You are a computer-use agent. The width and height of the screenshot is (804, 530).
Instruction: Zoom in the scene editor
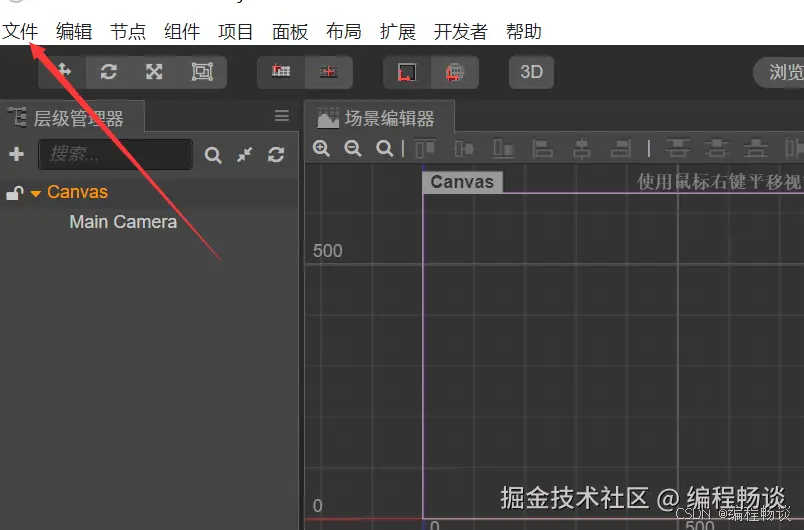321,149
